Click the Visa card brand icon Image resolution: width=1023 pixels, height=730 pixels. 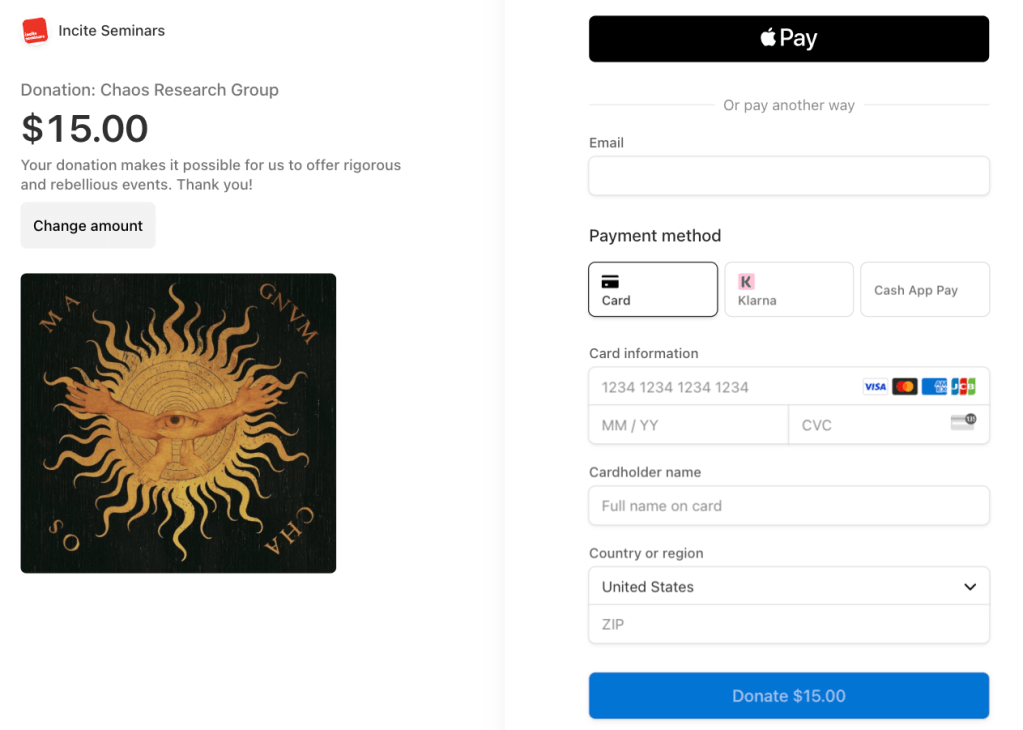click(875, 387)
